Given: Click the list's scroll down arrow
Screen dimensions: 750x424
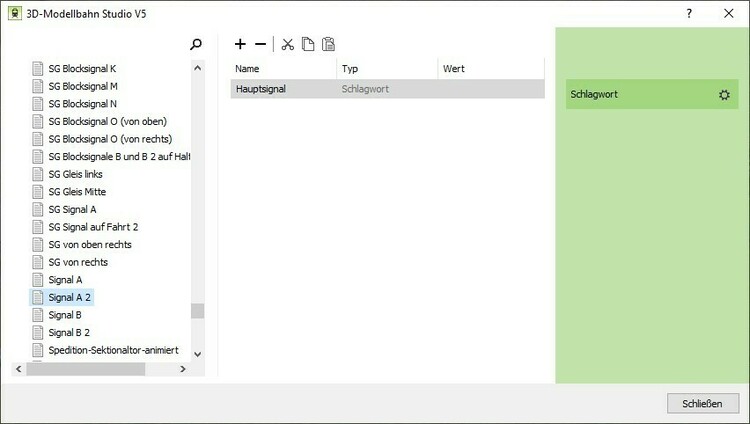Looking at the screenshot, I should coord(198,355).
